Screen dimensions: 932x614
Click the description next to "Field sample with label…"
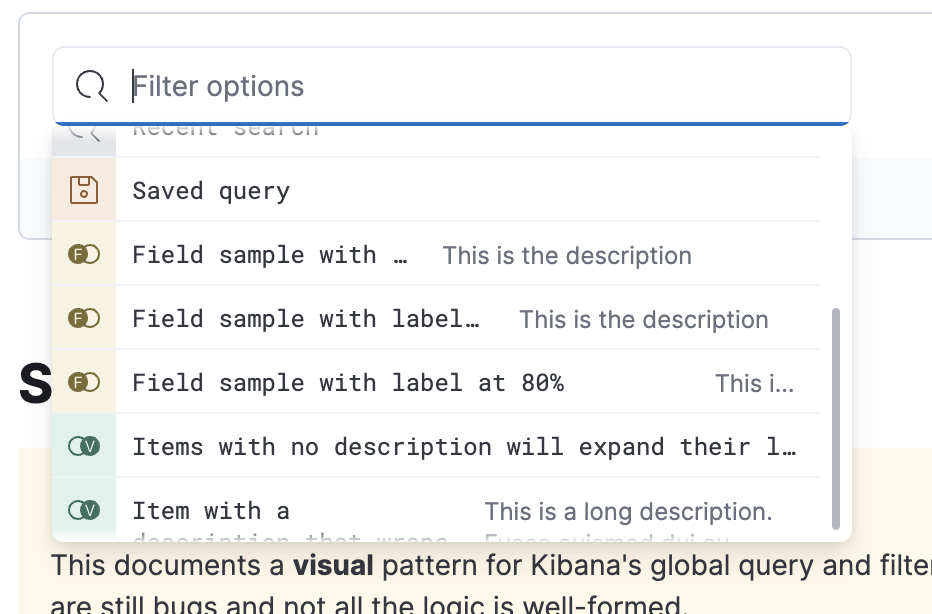click(x=644, y=320)
